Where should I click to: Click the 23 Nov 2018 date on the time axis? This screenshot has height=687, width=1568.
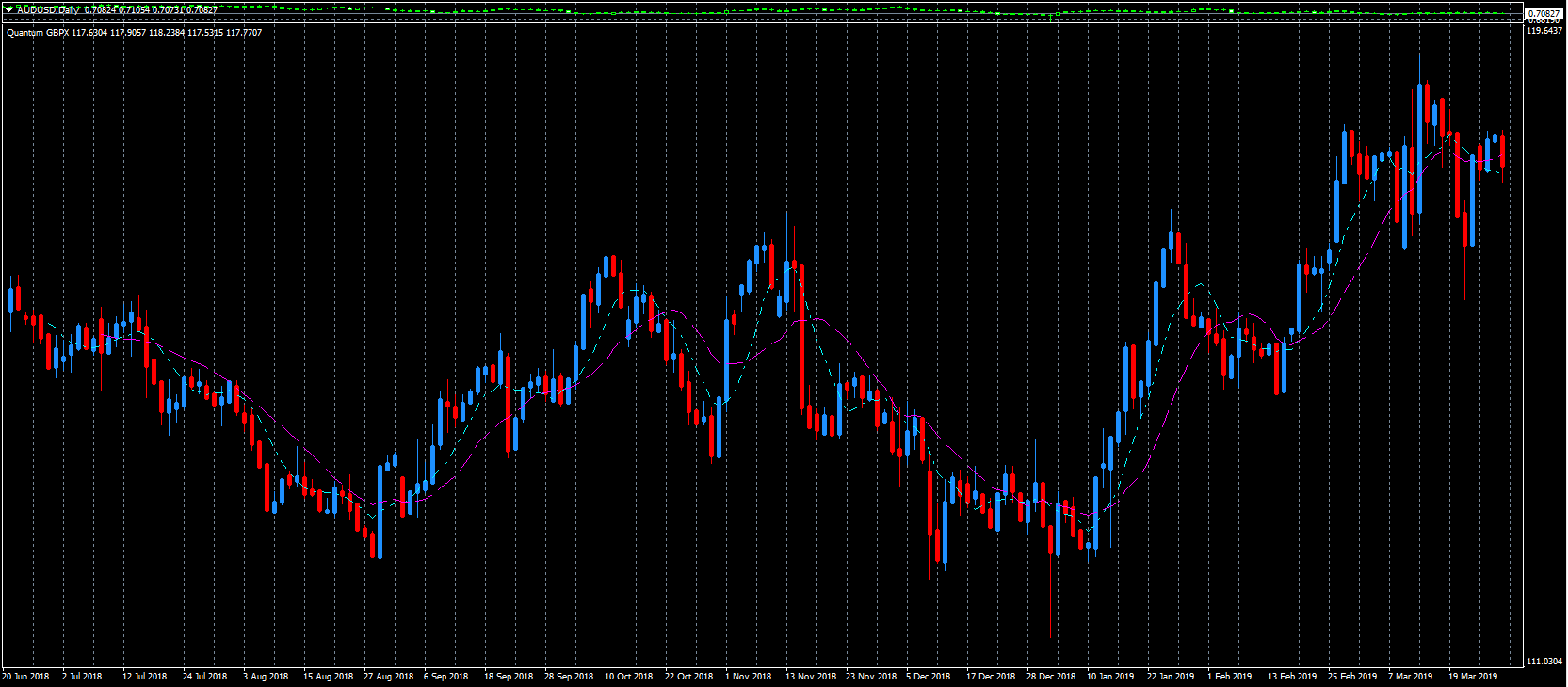[871, 677]
